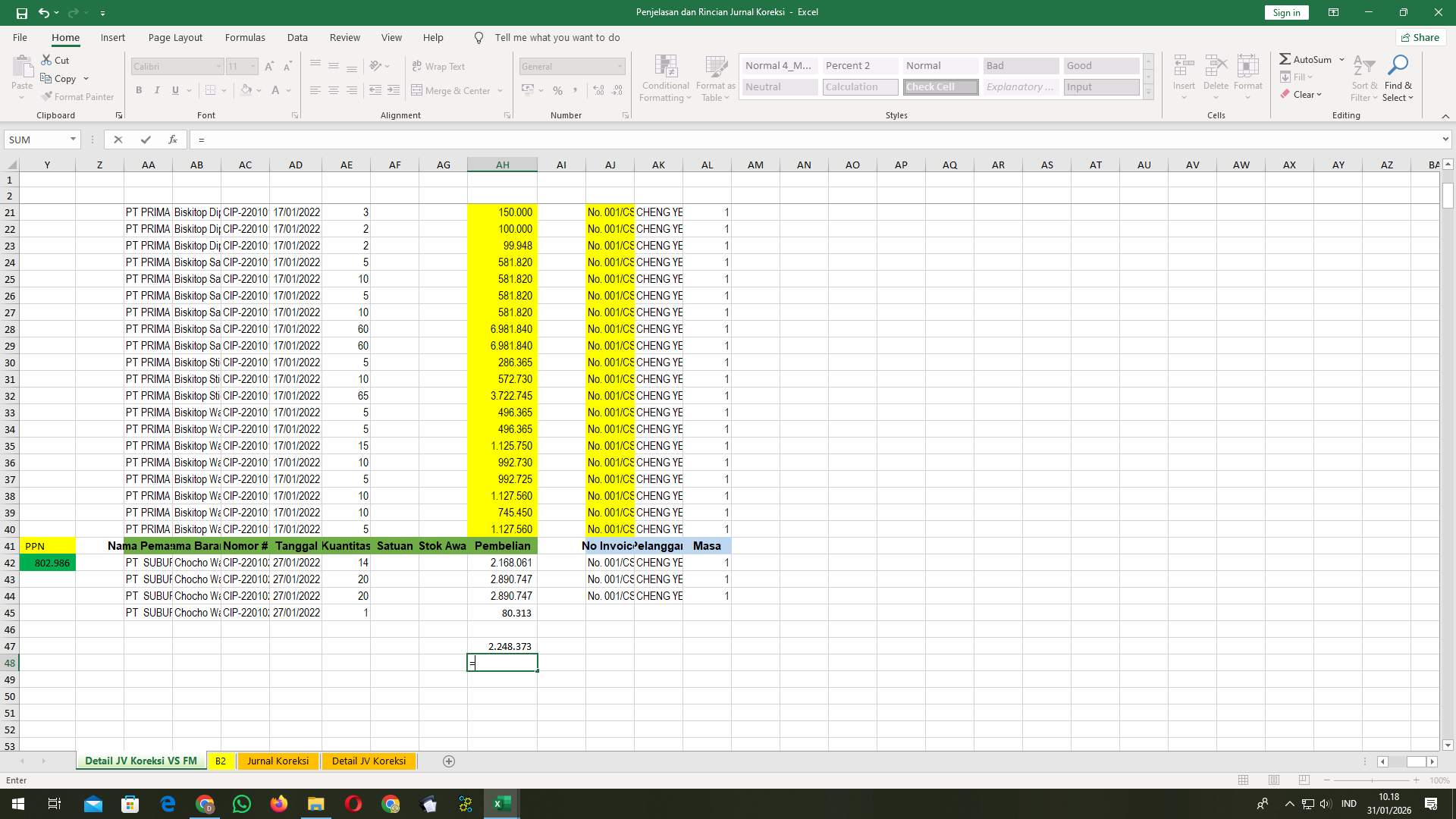Image resolution: width=1456 pixels, height=819 pixels.
Task: Toggle Wrap Text for the active cell
Action: point(440,66)
